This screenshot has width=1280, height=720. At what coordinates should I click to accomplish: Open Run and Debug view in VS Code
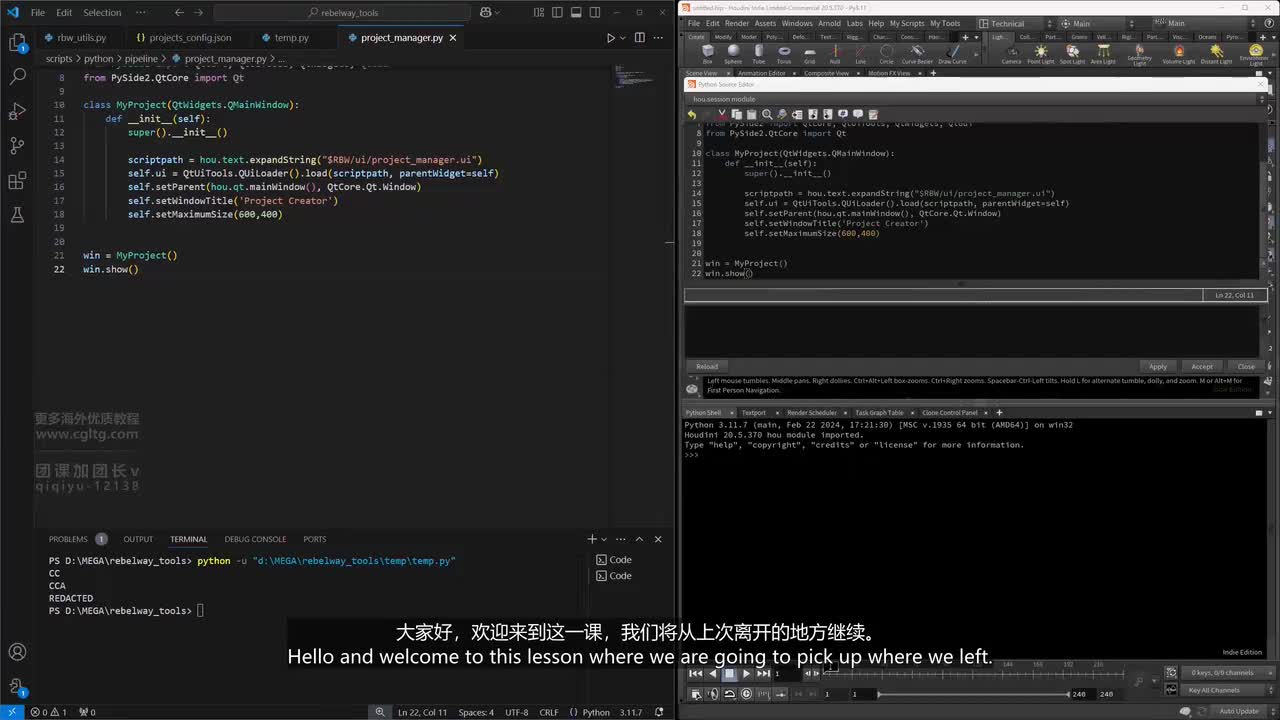pos(17,111)
